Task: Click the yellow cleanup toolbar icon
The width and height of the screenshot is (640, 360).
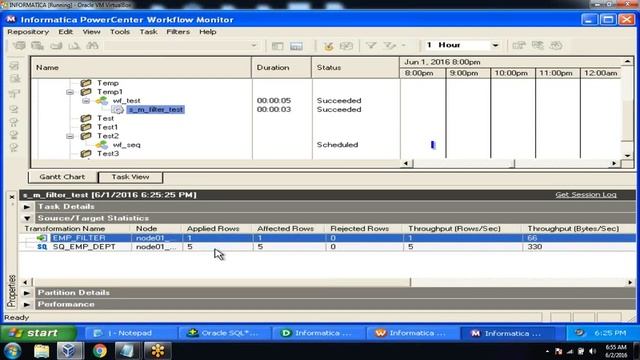Action: pos(328,46)
